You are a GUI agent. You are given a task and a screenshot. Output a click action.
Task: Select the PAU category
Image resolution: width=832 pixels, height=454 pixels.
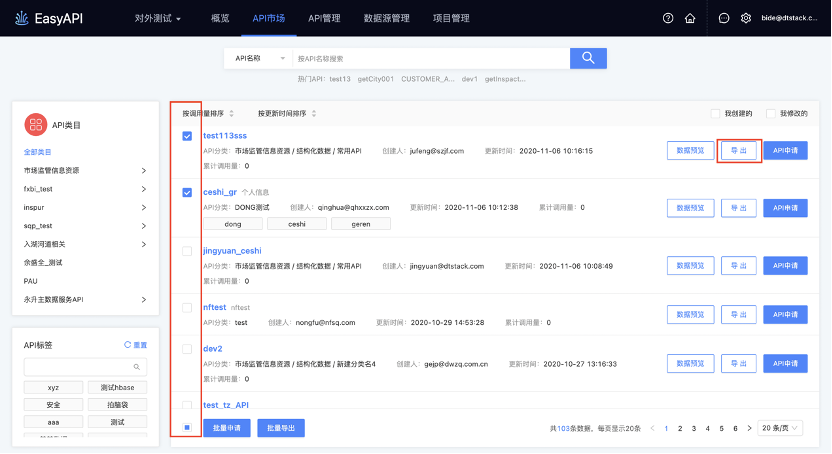coord(30,281)
